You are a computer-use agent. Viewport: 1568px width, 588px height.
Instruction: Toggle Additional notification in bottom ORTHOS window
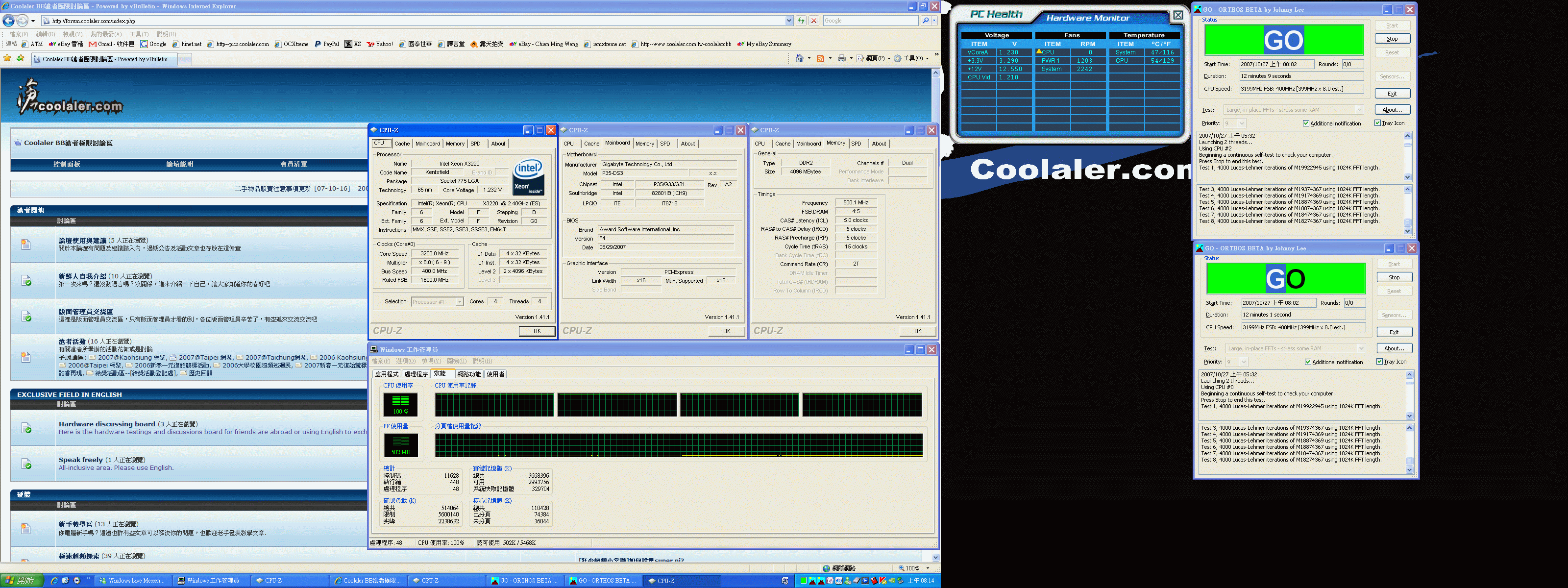coord(1308,362)
